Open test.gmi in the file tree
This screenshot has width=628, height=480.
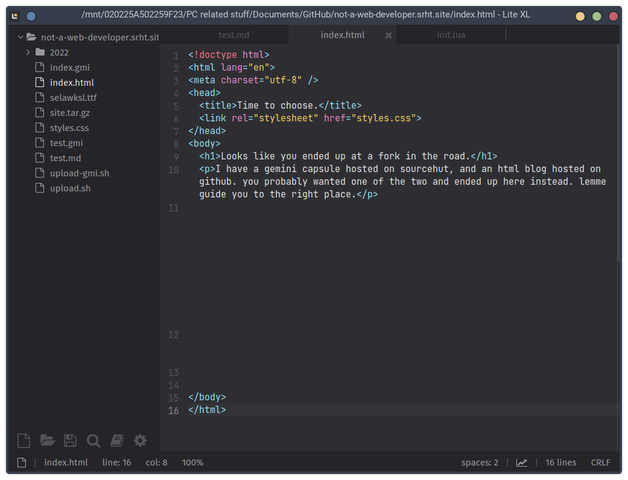tap(66, 143)
